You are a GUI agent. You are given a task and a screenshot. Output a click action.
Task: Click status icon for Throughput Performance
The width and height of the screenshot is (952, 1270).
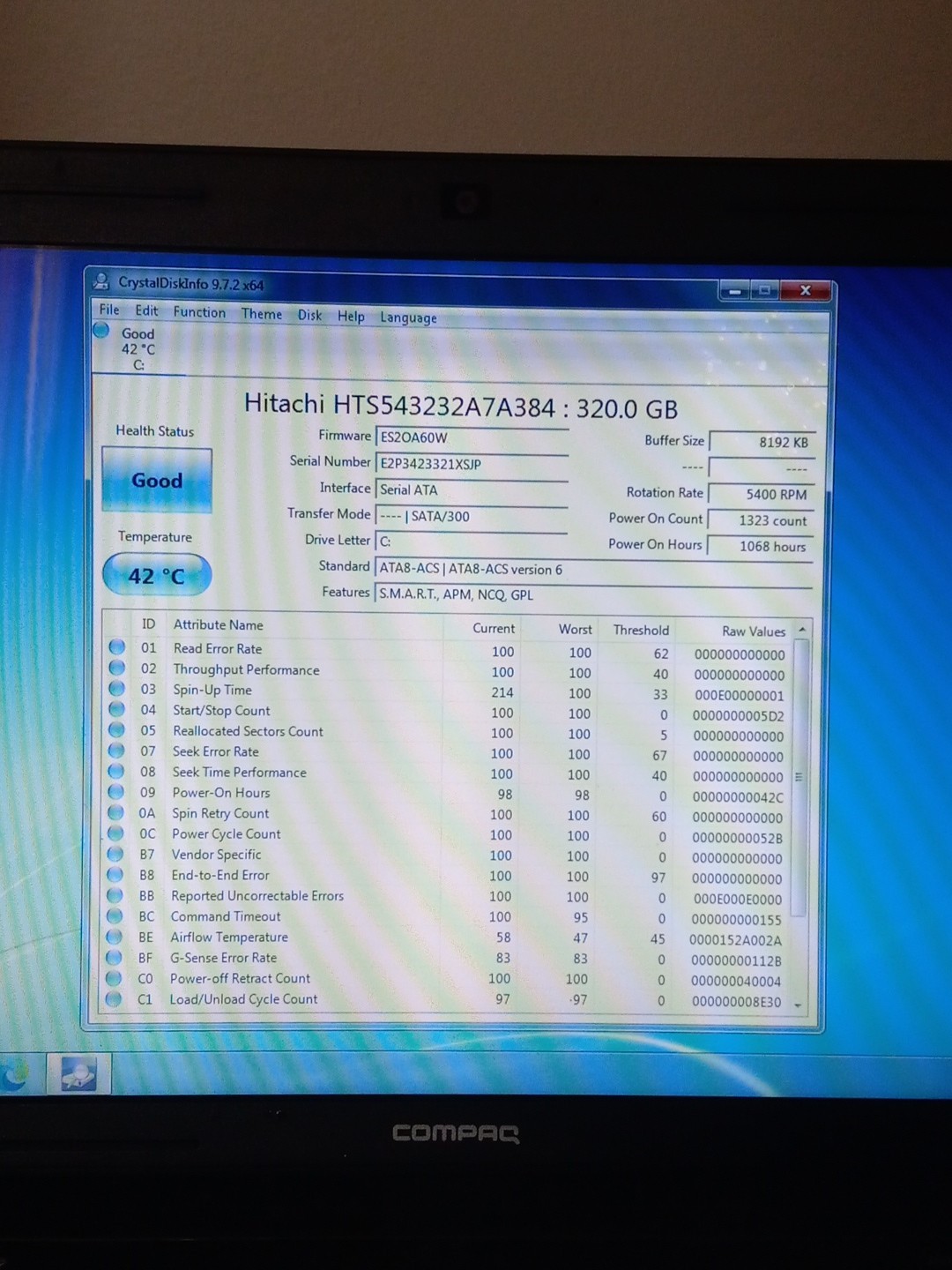pos(116,668)
